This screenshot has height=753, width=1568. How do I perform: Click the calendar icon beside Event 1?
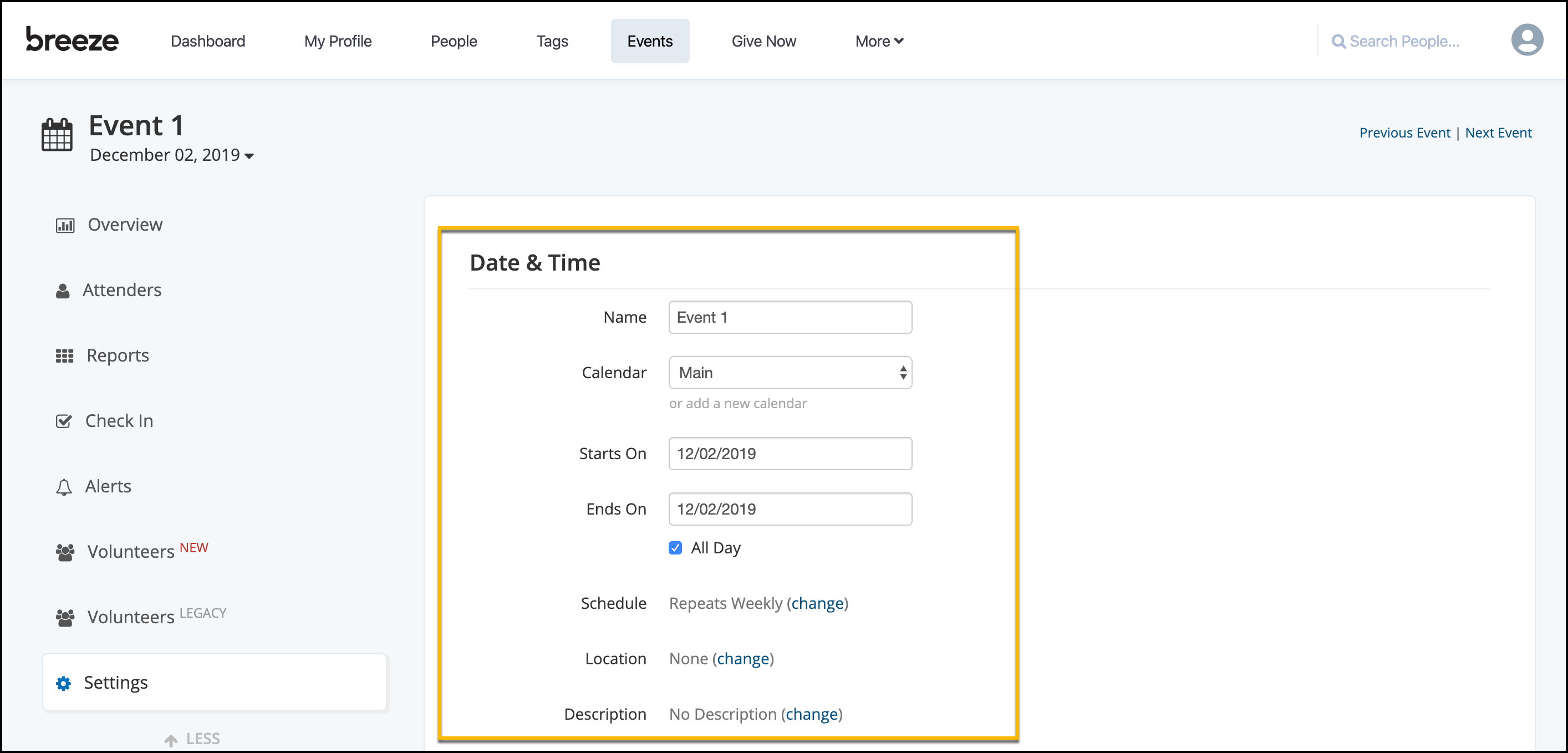[57, 135]
